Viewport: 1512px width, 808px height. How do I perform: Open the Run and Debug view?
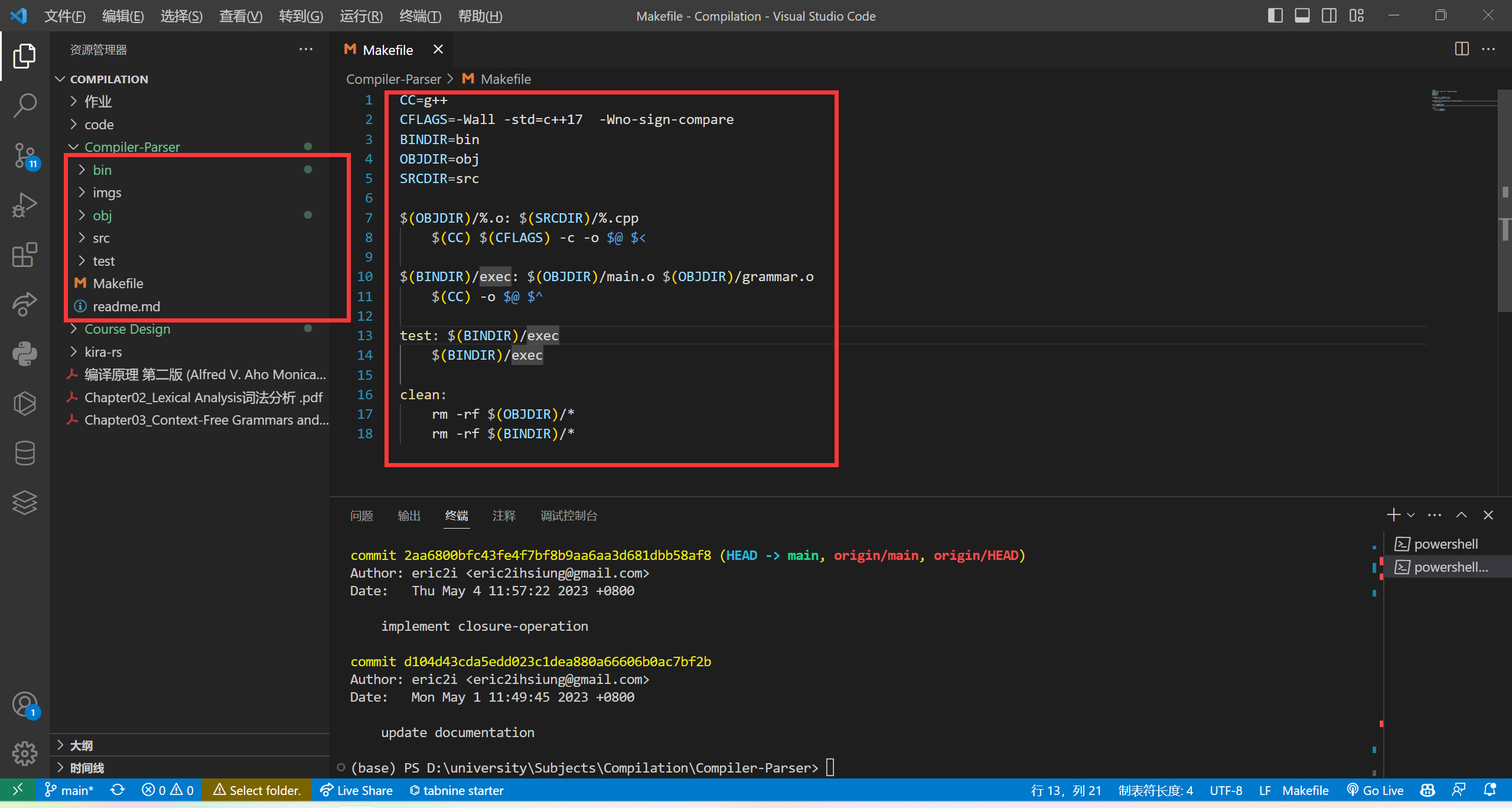point(24,206)
